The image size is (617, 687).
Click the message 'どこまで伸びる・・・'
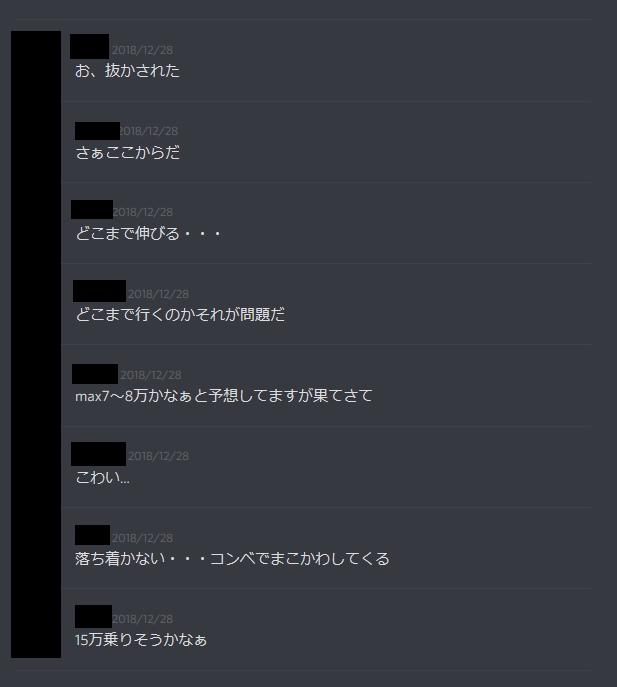tap(148, 234)
